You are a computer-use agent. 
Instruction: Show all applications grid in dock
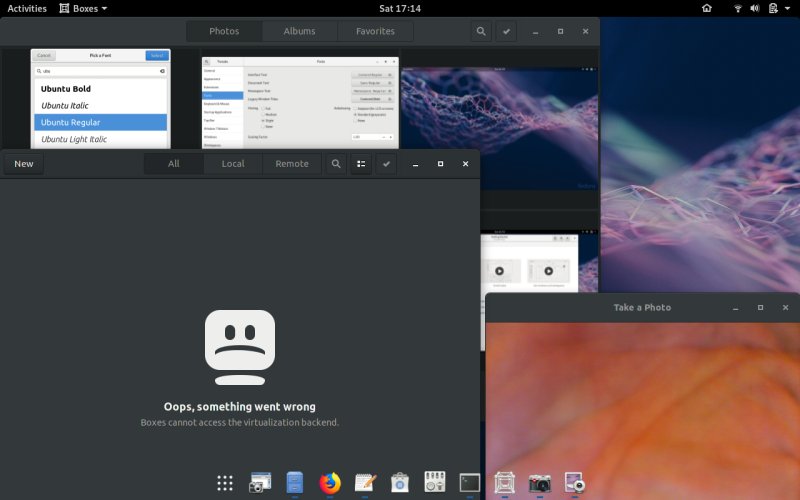225,483
